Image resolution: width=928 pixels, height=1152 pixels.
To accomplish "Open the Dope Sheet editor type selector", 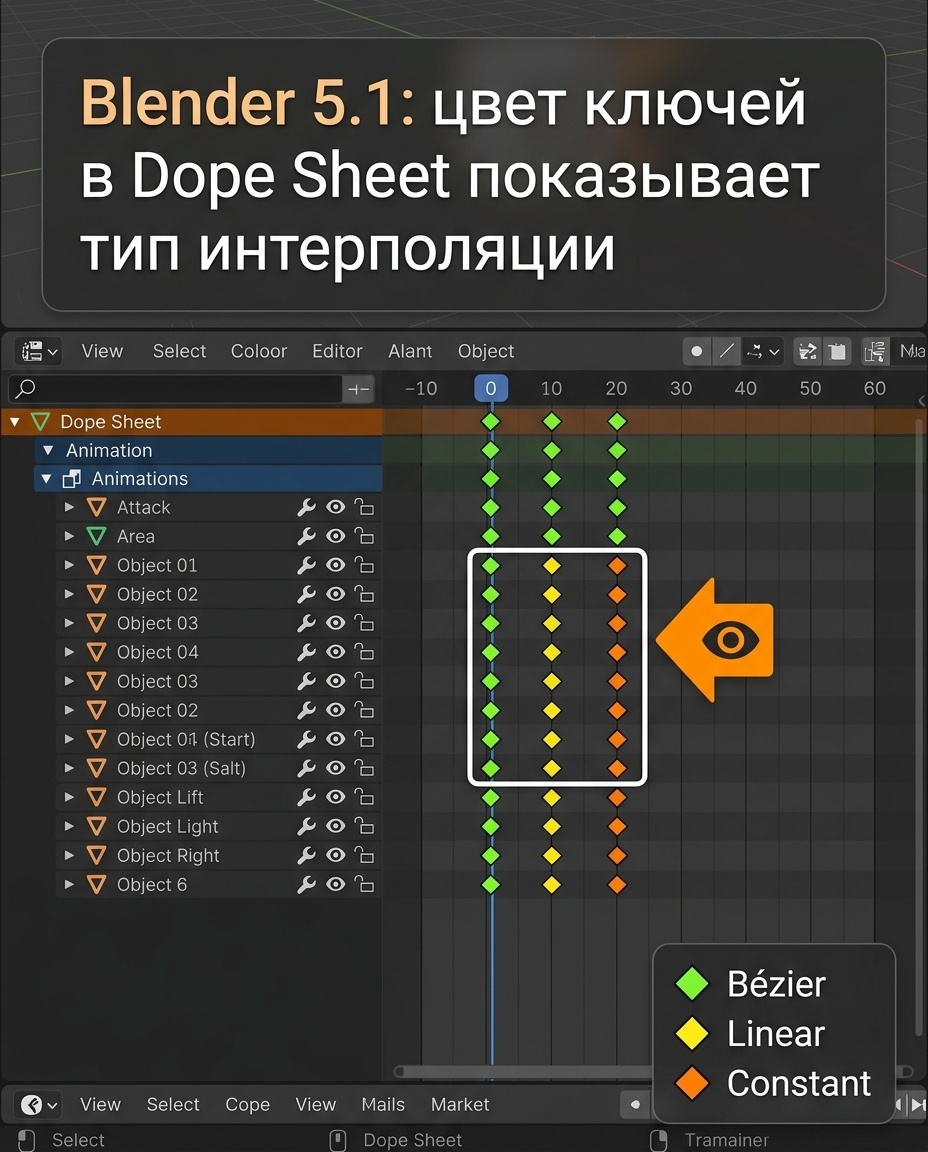I will pyautogui.click(x=36, y=351).
